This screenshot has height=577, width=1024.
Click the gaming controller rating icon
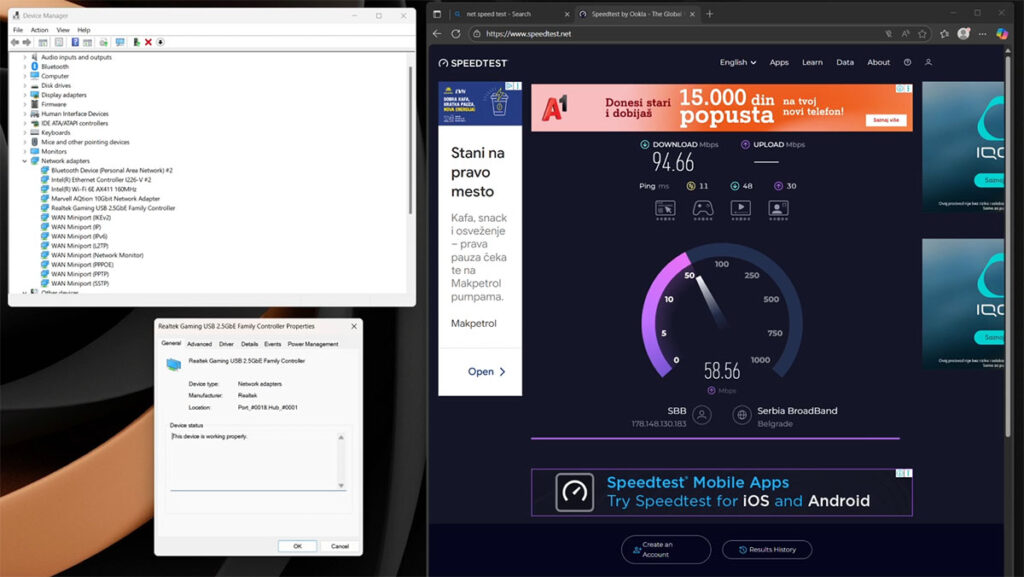(703, 210)
